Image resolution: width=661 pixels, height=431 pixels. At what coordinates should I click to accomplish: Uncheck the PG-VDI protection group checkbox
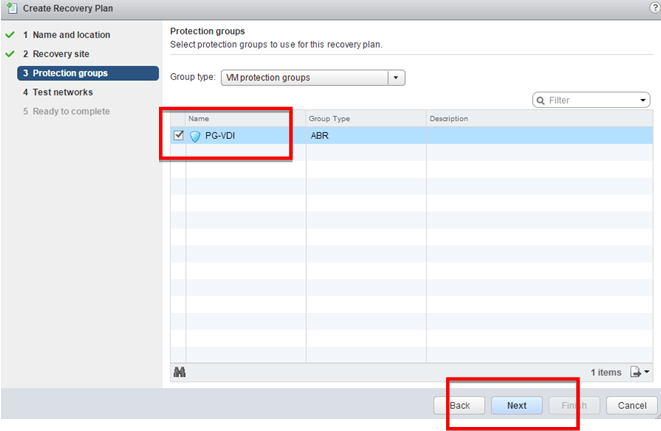(178, 136)
